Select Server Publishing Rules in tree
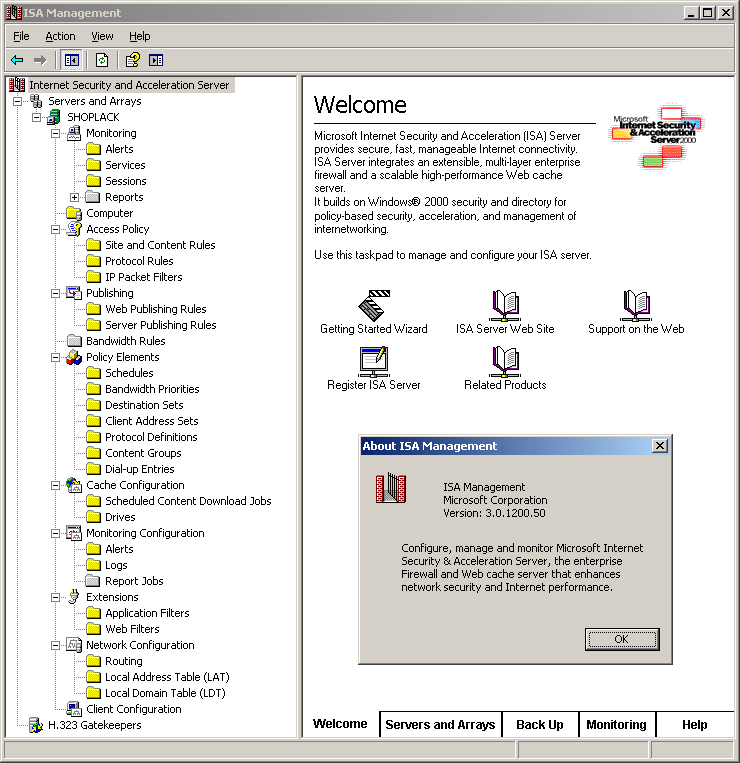Viewport: 740px width, 763px height. (x=161, y=325)
